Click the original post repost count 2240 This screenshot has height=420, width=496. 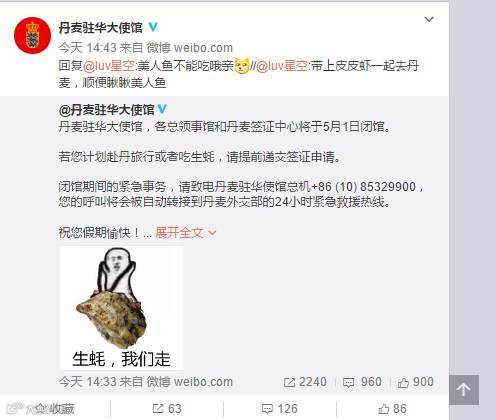click(305, 382)
